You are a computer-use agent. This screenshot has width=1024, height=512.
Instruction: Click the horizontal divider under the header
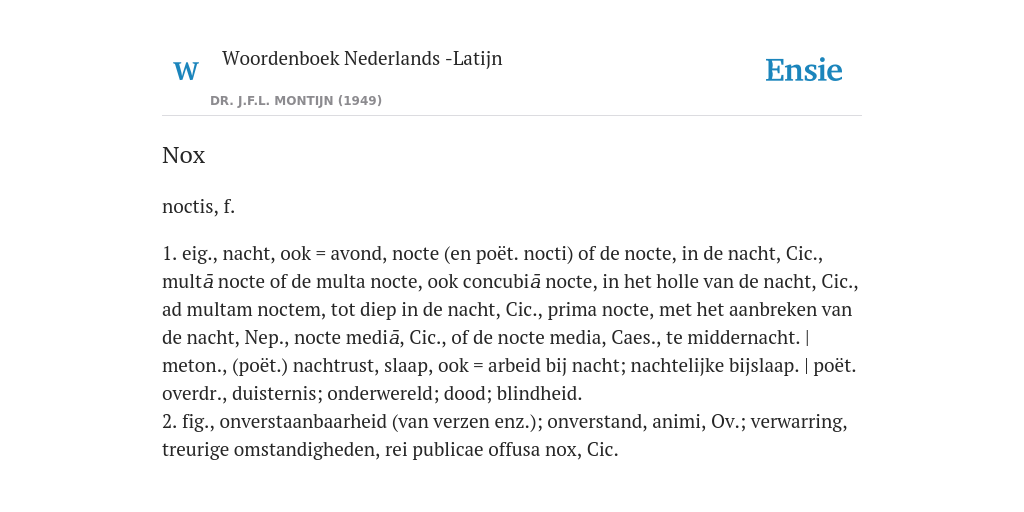(512, 116)
